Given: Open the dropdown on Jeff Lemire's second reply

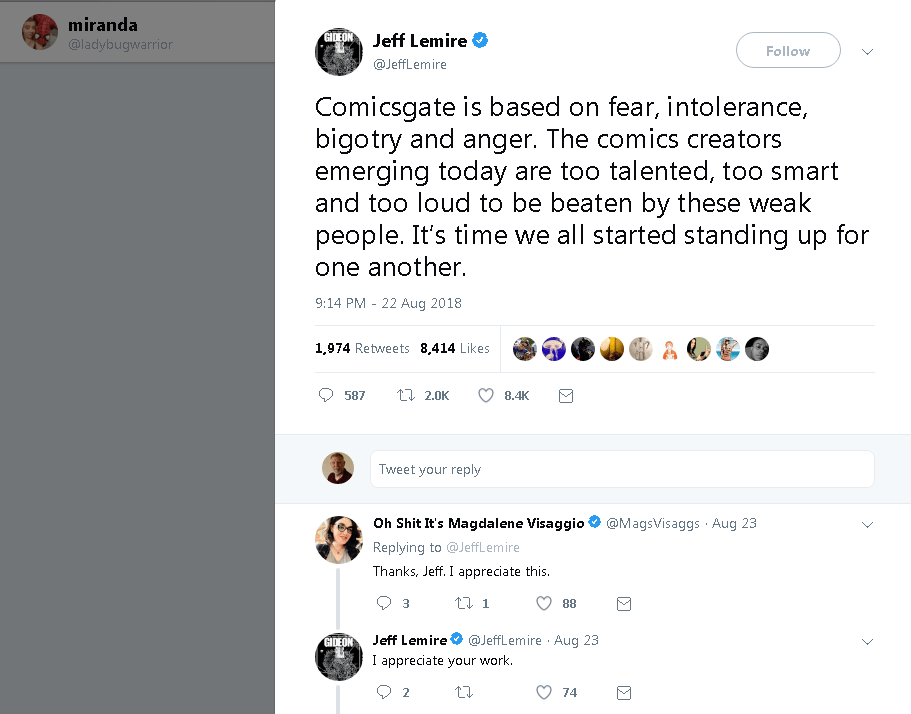Looking at the screenshot, I should 867,641.
